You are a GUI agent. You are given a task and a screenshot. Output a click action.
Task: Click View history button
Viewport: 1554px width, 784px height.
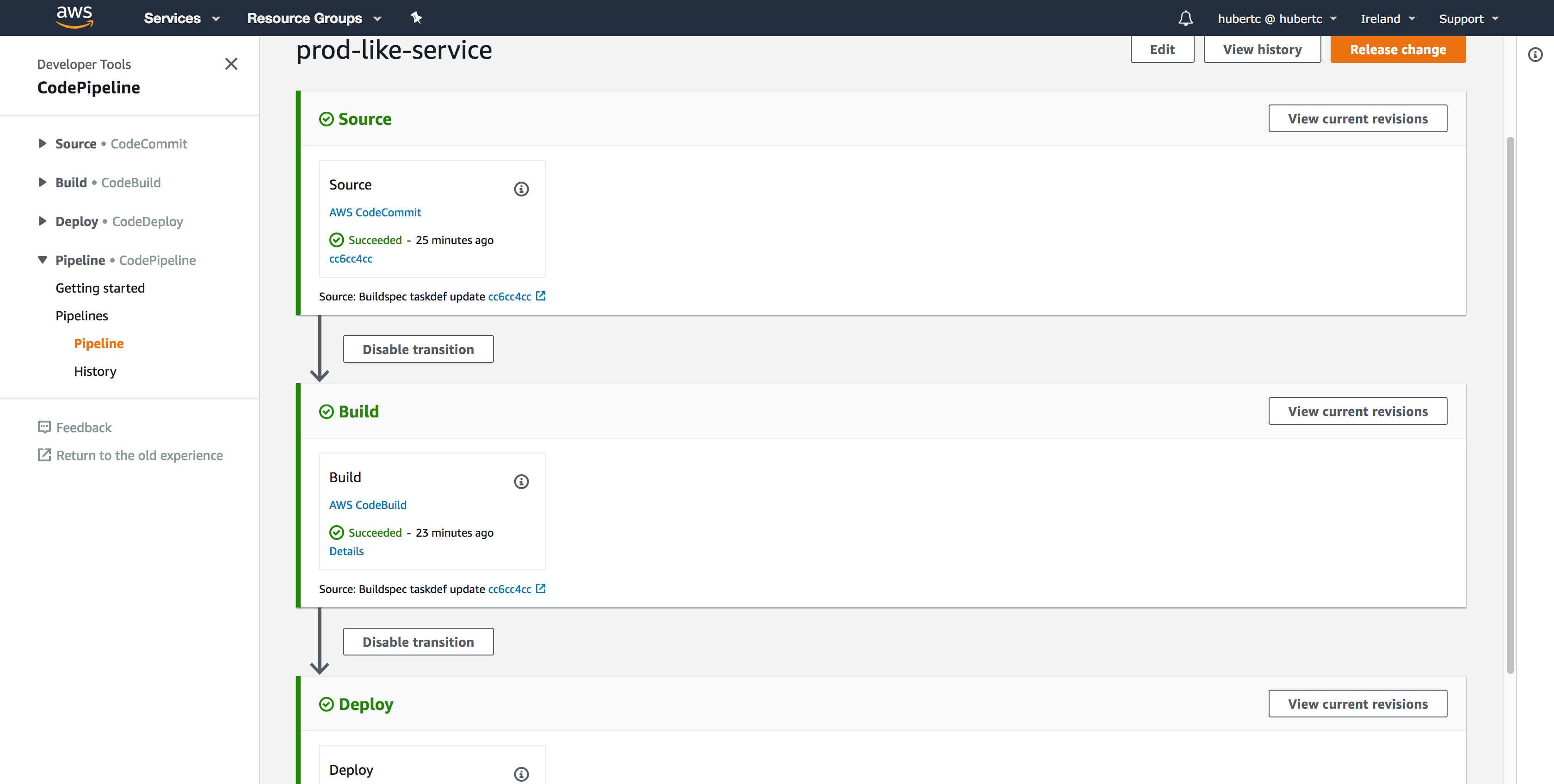click(1262, 49)
